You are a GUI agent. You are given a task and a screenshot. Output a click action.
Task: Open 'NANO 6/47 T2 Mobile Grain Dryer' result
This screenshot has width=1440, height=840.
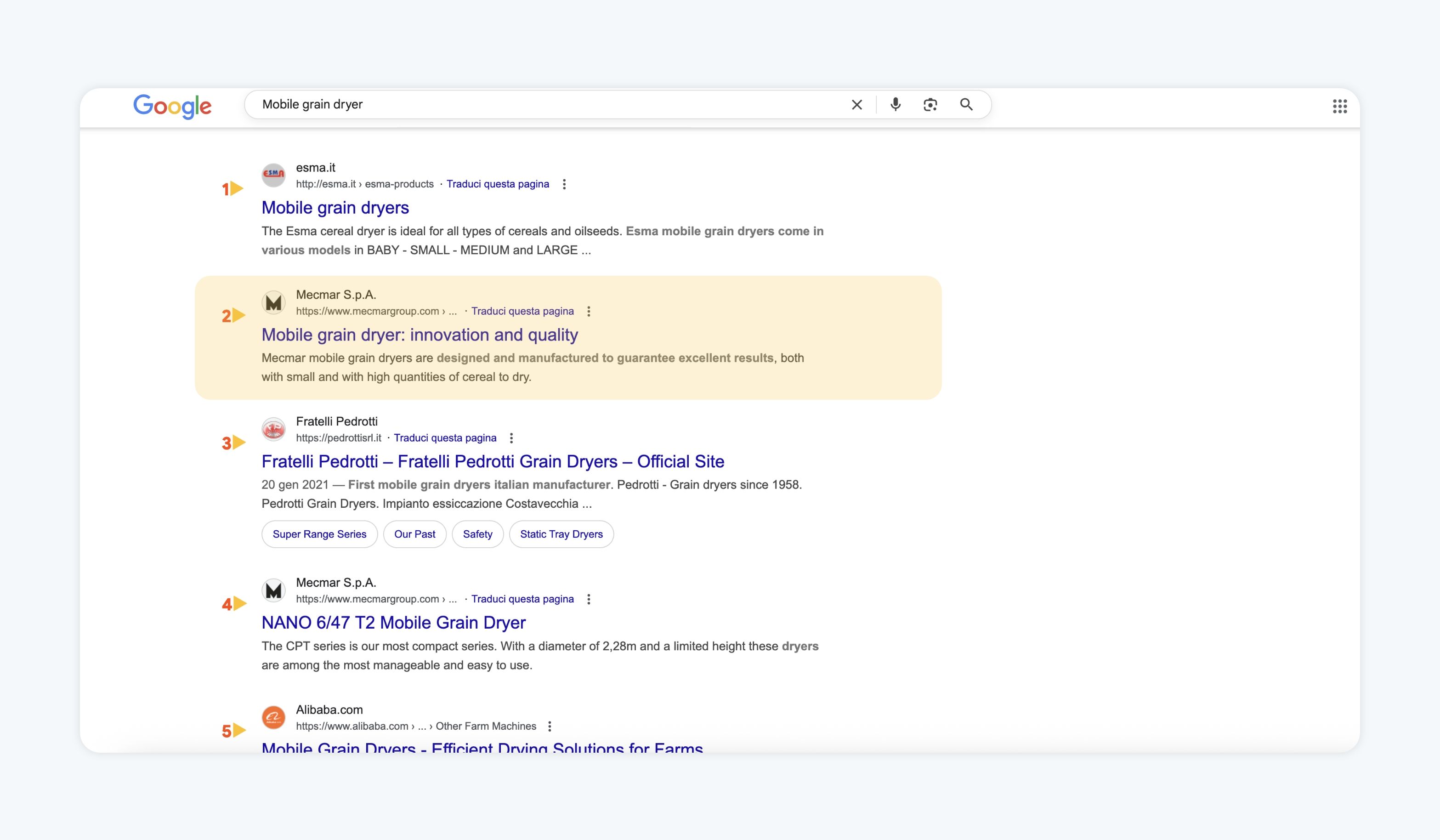[394, 623]
